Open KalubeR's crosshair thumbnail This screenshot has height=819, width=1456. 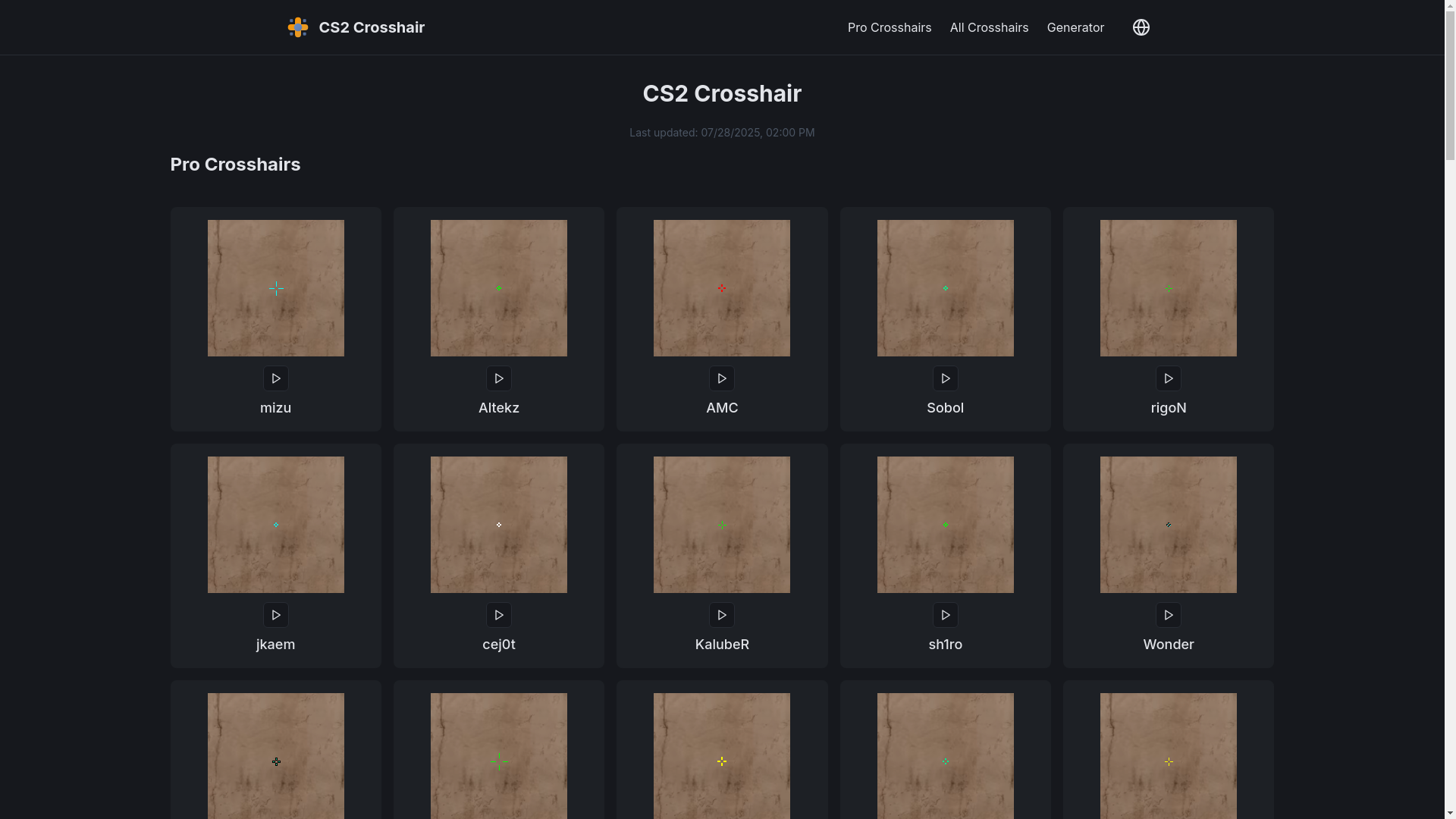pos(722,525)
